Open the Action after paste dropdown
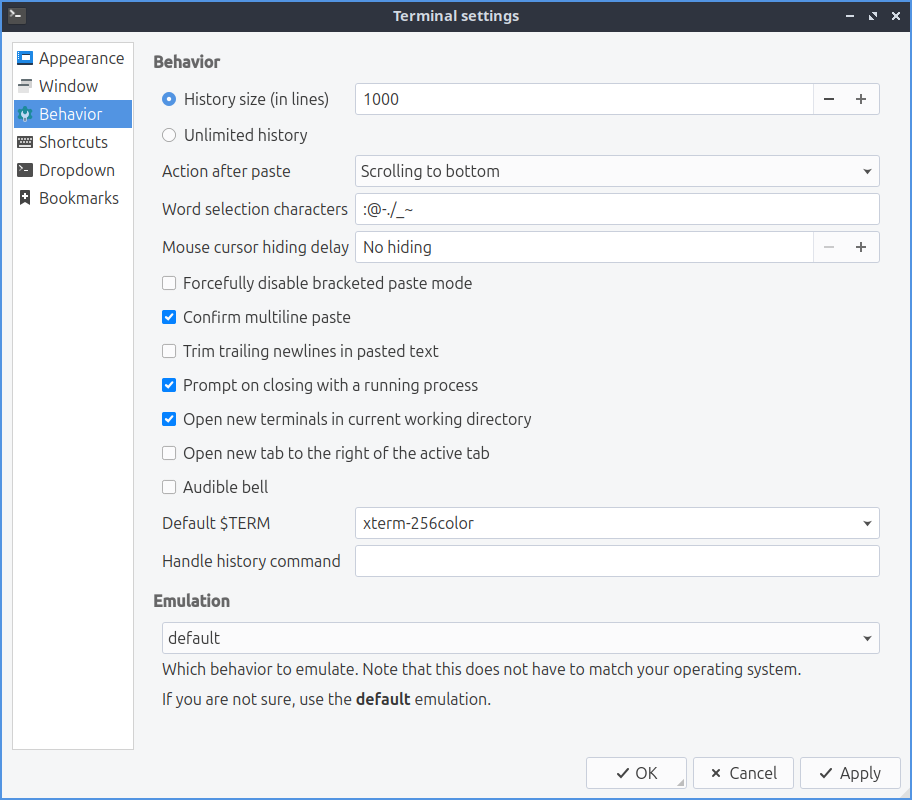 pos(617,171)
